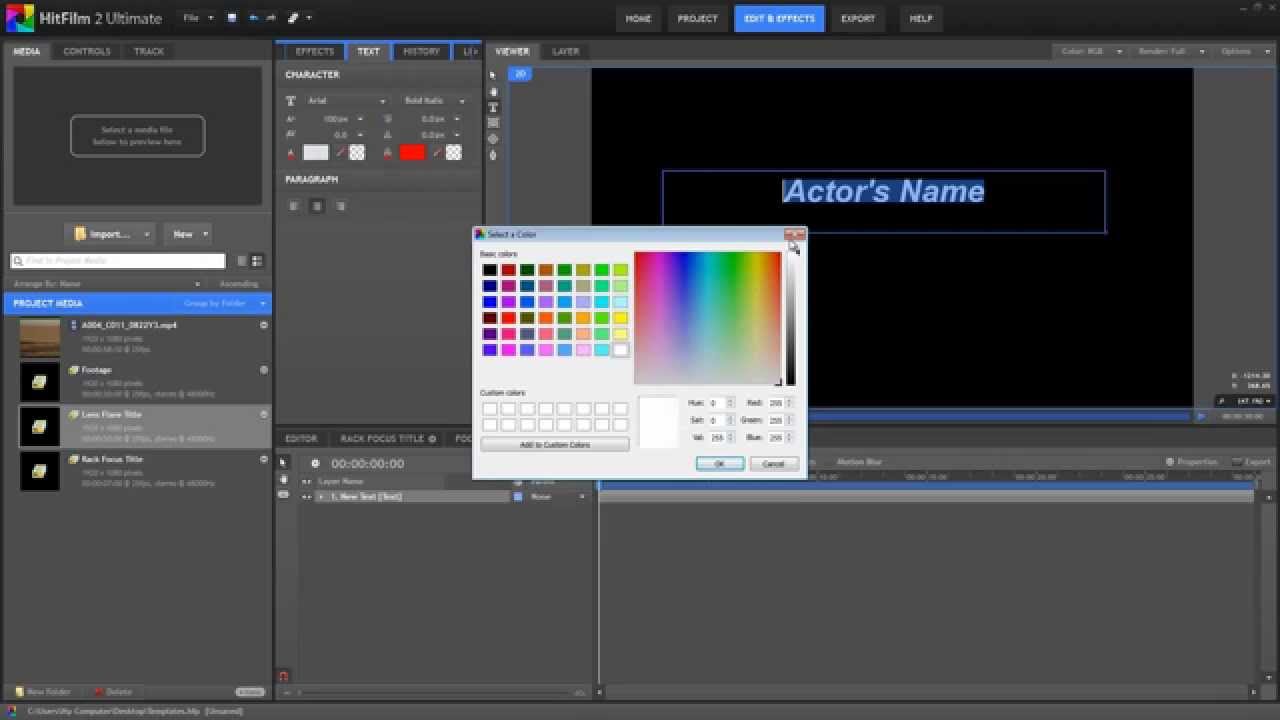Click the 2D view badge in viewer
Viewport: 1280px width, 720px height.
(520, 74)
